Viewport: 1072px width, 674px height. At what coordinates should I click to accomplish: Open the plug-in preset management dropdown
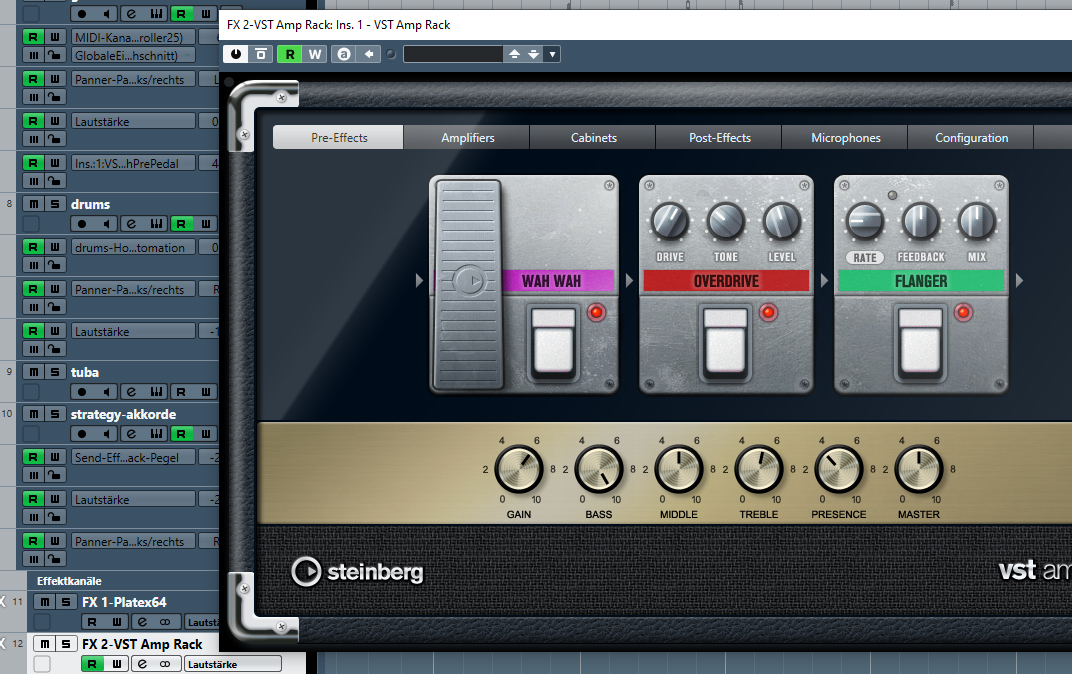coord(552,54)
